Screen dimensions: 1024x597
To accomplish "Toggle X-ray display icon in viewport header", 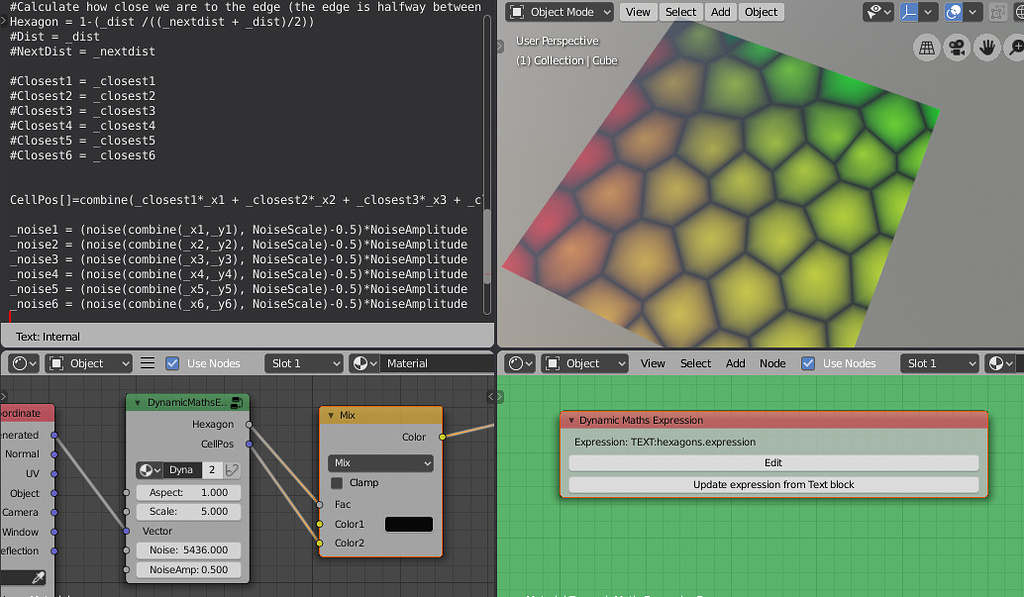I will (x=997, y=12).
